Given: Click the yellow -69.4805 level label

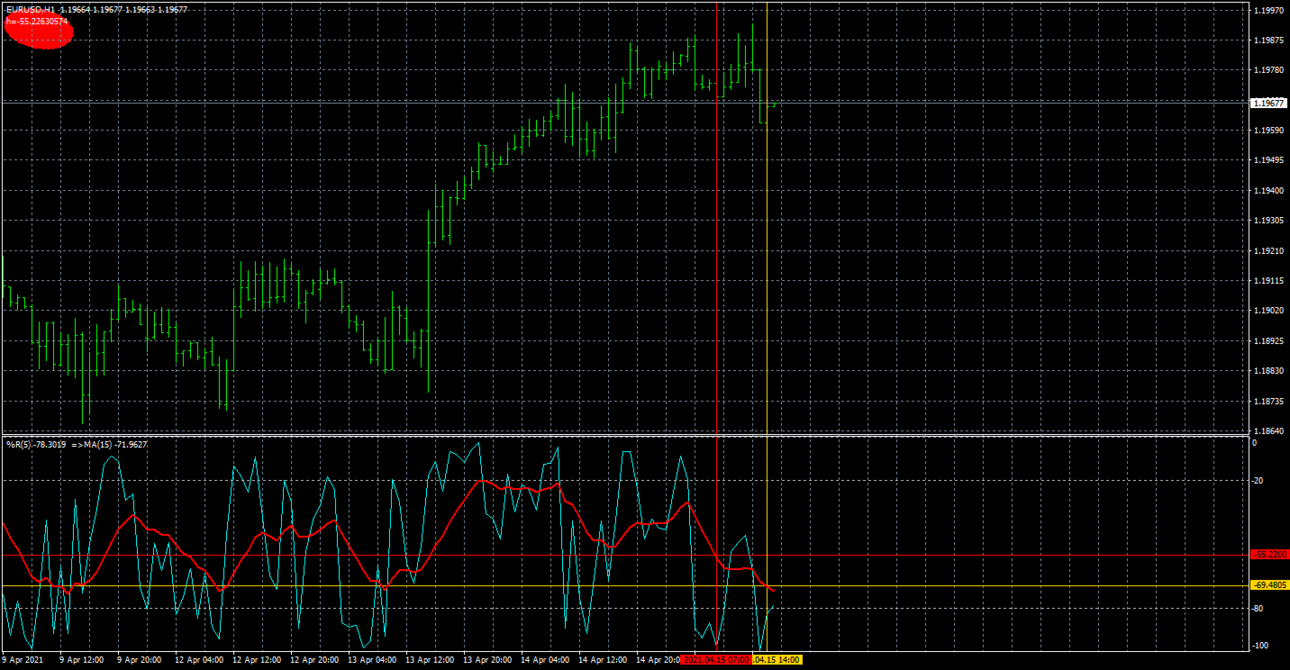Looking at the screenshot, I should pos(1269,585).
